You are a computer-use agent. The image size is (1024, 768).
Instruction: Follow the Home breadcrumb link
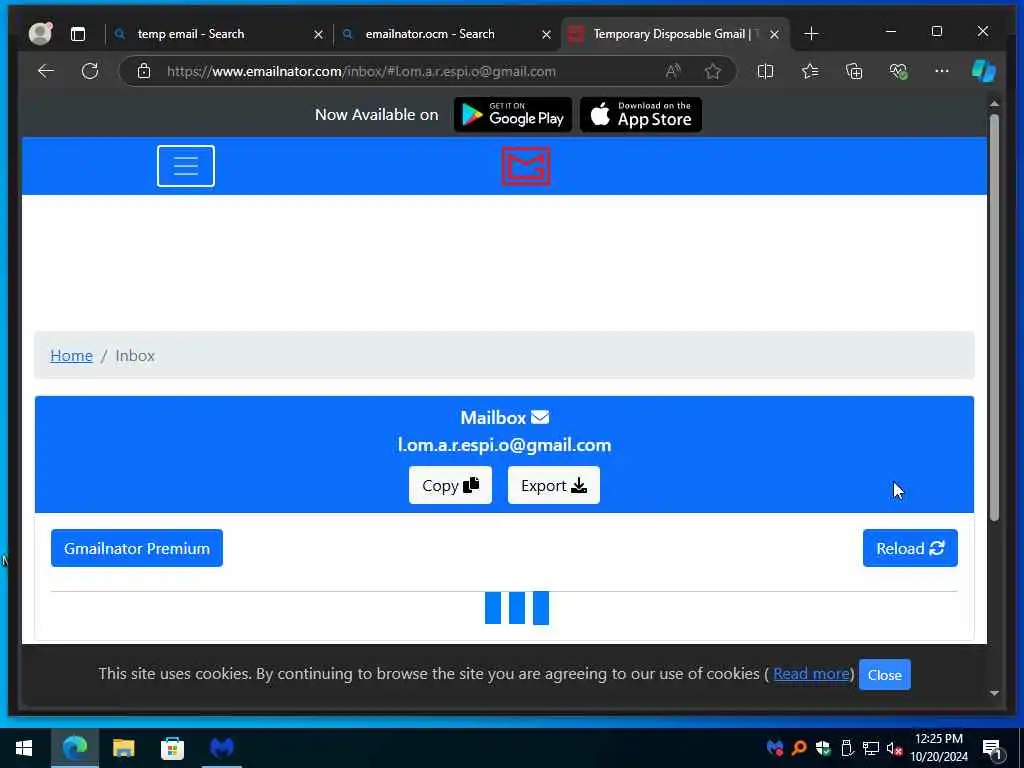click(71, 355)
